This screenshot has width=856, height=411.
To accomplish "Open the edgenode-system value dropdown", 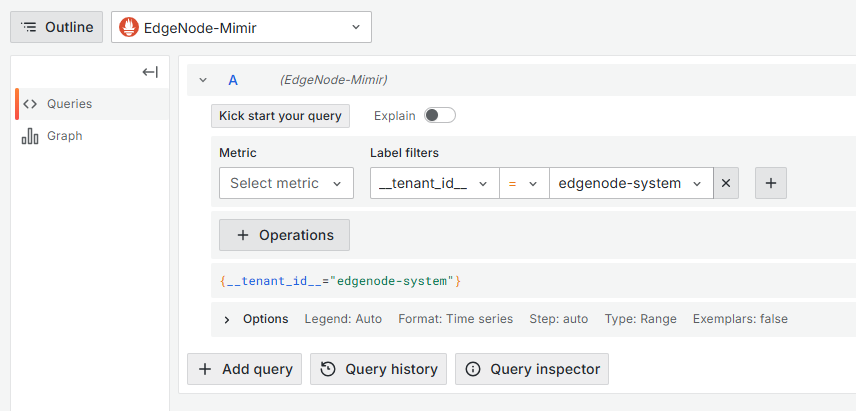I will pyautogui.click(x=630, y=184).
